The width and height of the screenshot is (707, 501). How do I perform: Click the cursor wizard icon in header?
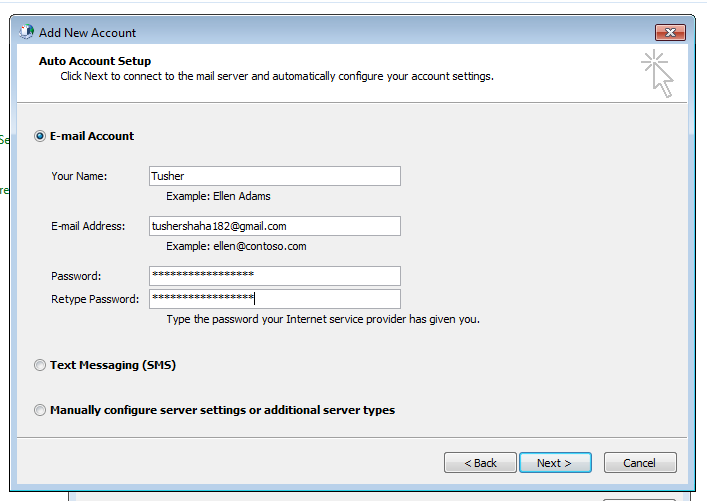pyautogui.click(x=657, y=74)
